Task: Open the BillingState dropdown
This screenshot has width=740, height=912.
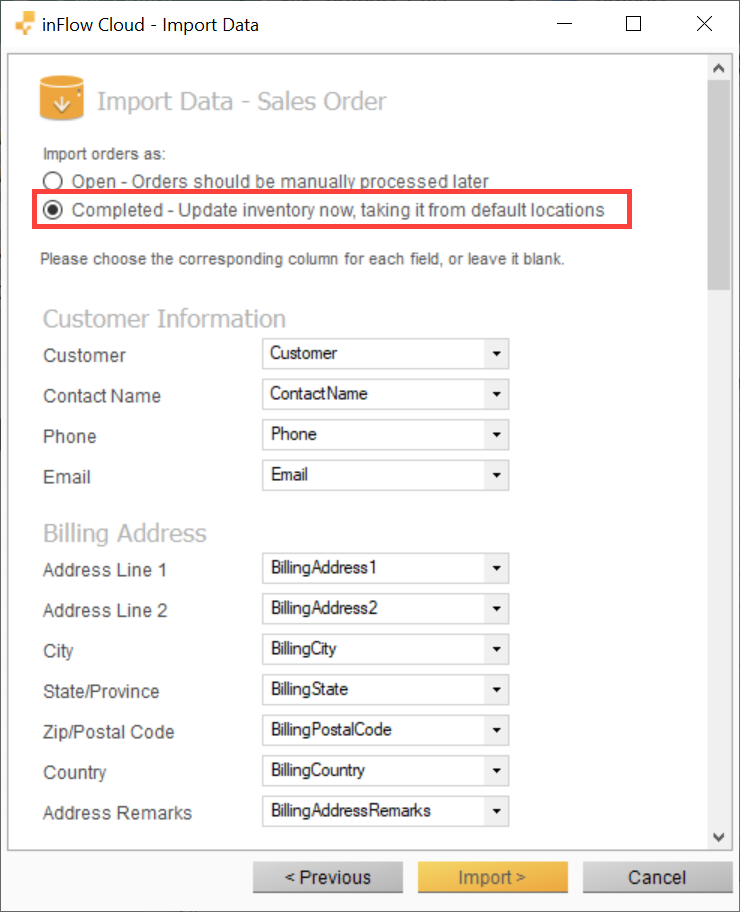Action: point(496,689)
